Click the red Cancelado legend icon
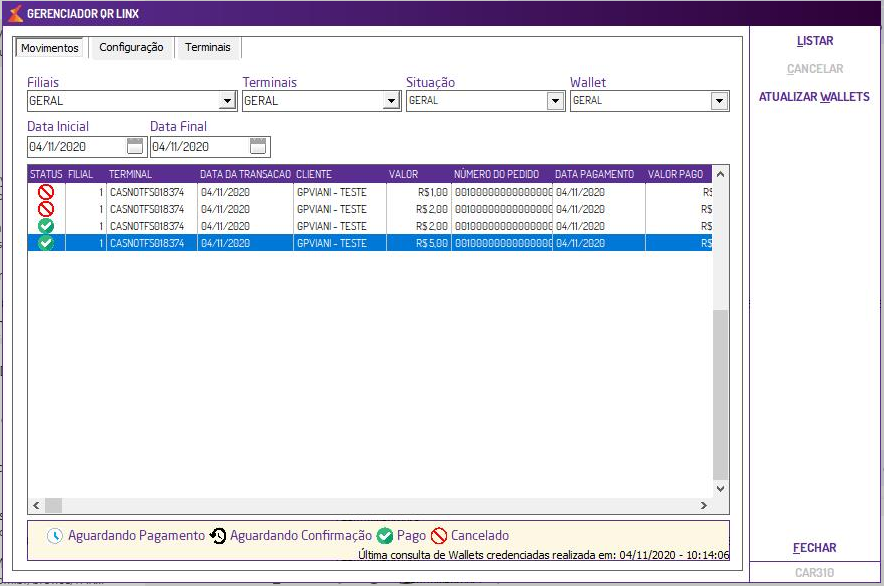This screenshot has height=586, width=884. [x=439, y=536]
